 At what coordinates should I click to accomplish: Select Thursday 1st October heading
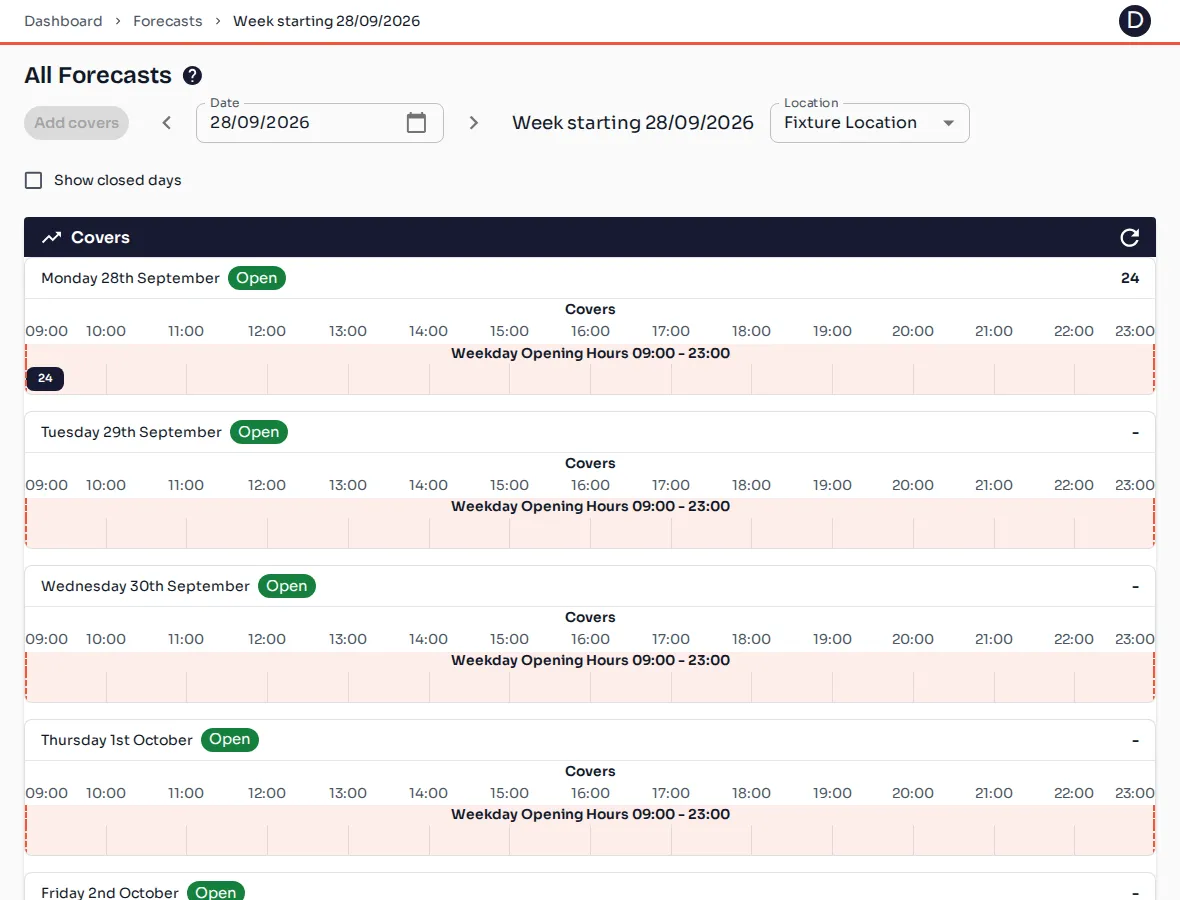point(117,740)
